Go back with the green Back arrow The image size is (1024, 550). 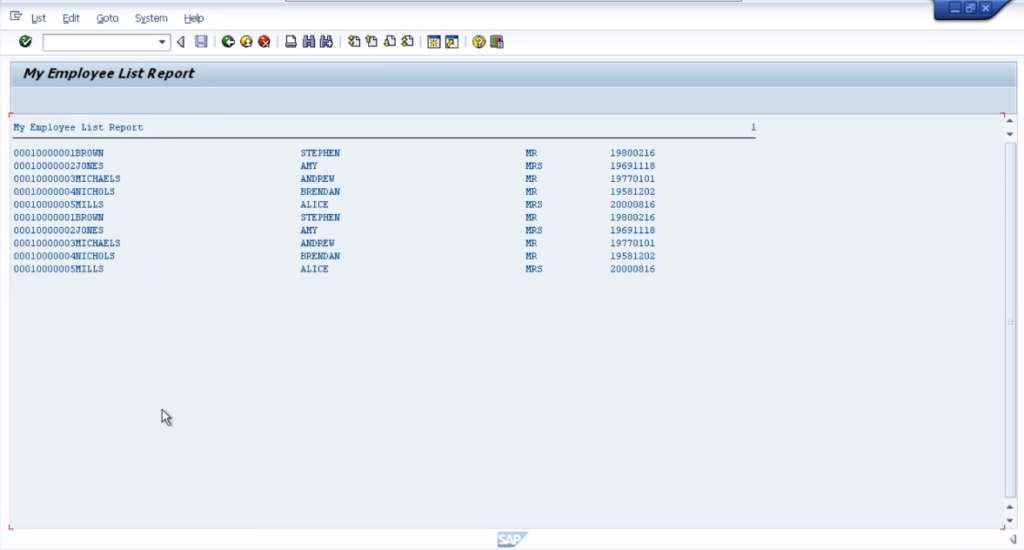(x=228, y=42)
